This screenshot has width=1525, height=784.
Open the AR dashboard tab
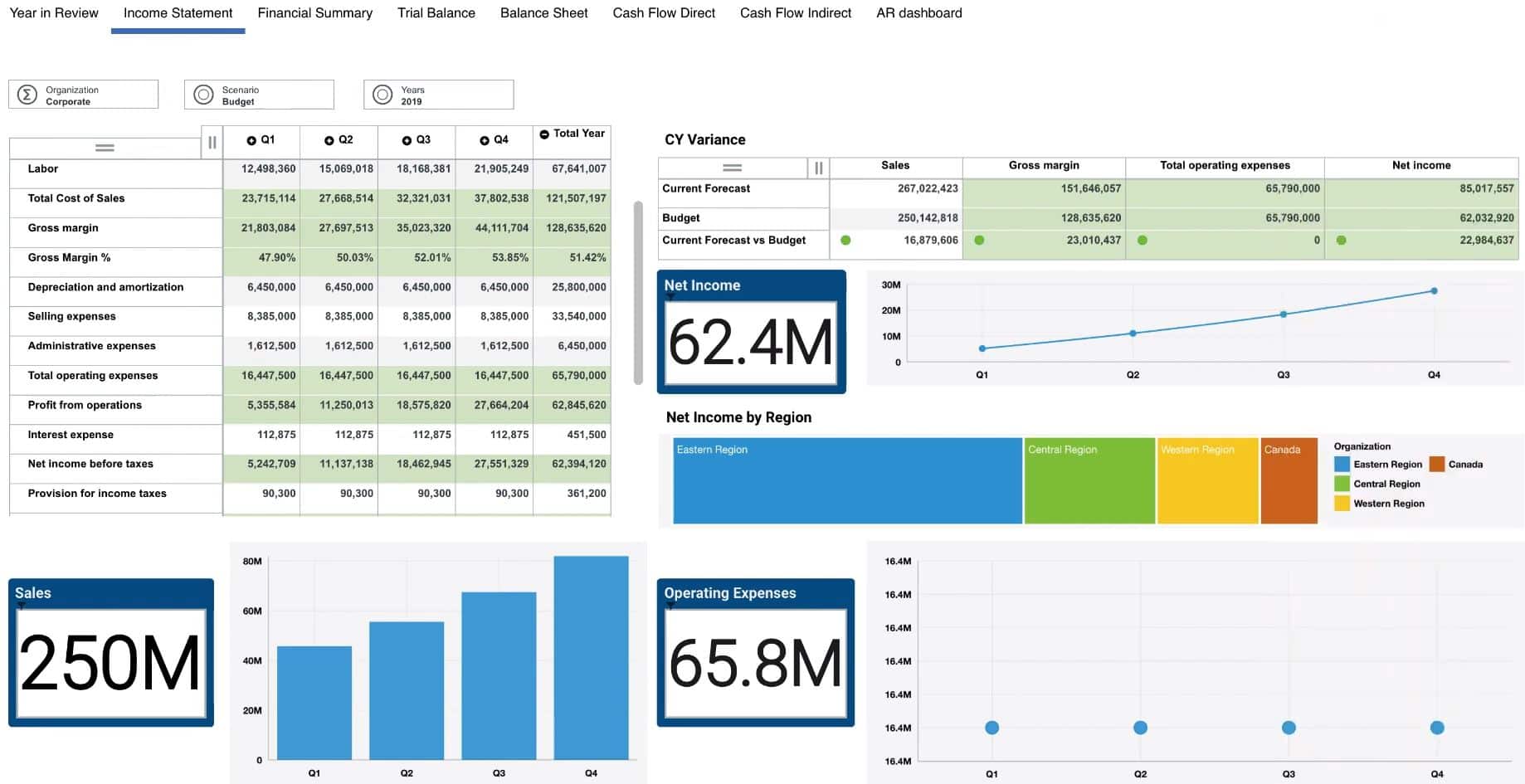(918, 13)
